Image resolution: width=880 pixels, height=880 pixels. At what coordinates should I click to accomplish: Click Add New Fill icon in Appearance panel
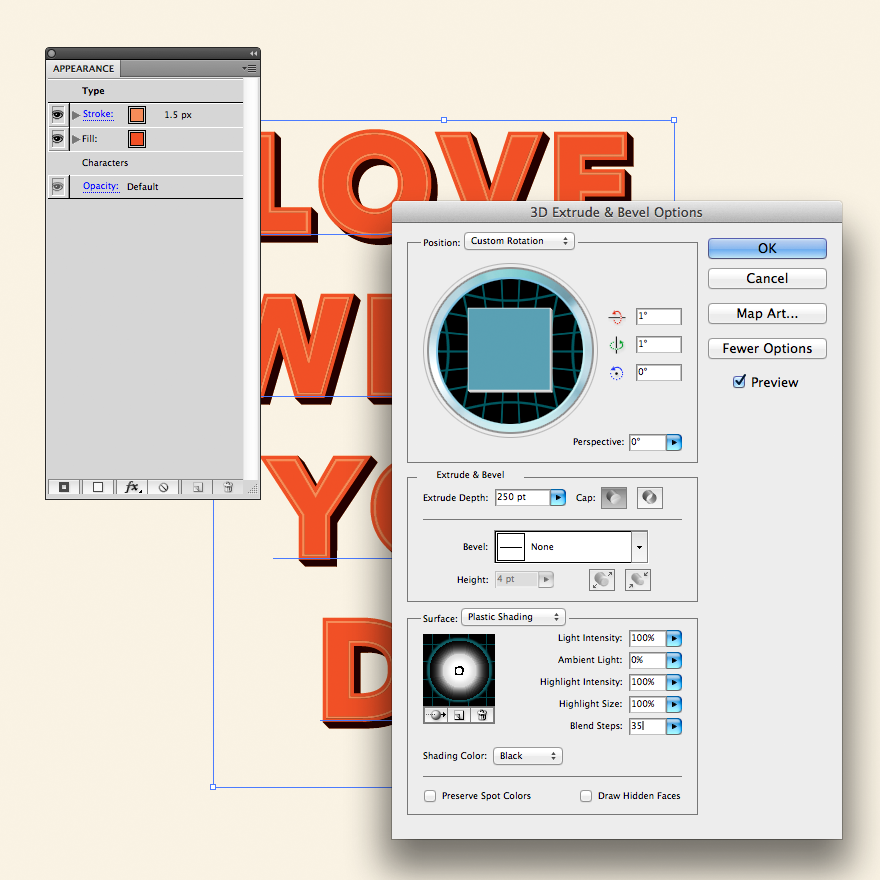[98, 487]
